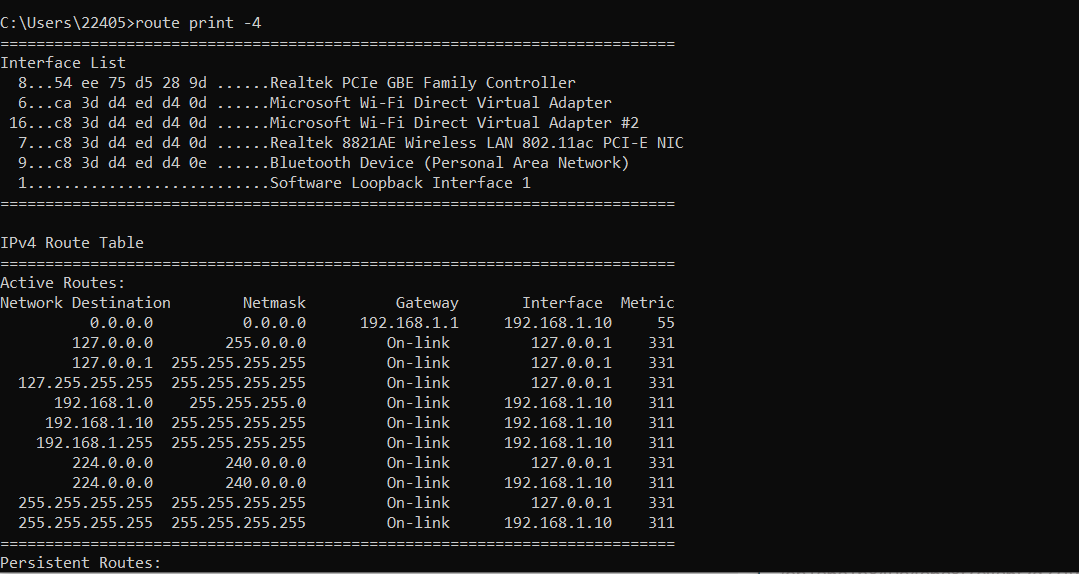The height and width of the screenshot is (574, 1079).
Task: Click the 'IPv4 Route Table' heading
Action: click(72, 243)
